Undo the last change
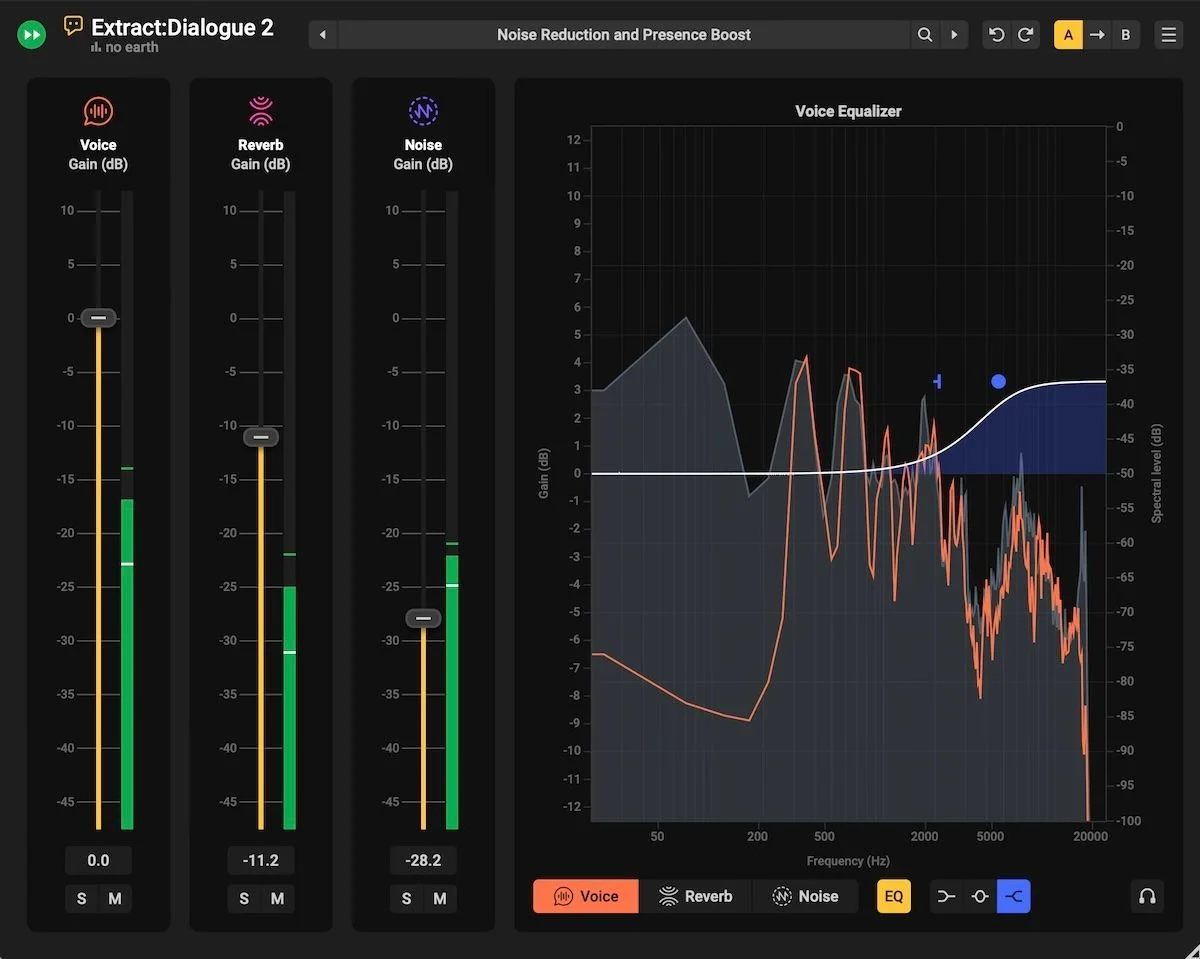Image resolution: width=1200 pixels, height=959 pixels. click(x=996, y=34)
